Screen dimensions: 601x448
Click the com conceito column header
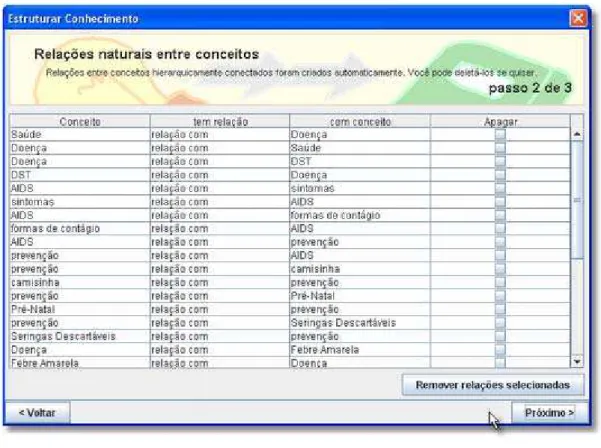coord(360,121)
